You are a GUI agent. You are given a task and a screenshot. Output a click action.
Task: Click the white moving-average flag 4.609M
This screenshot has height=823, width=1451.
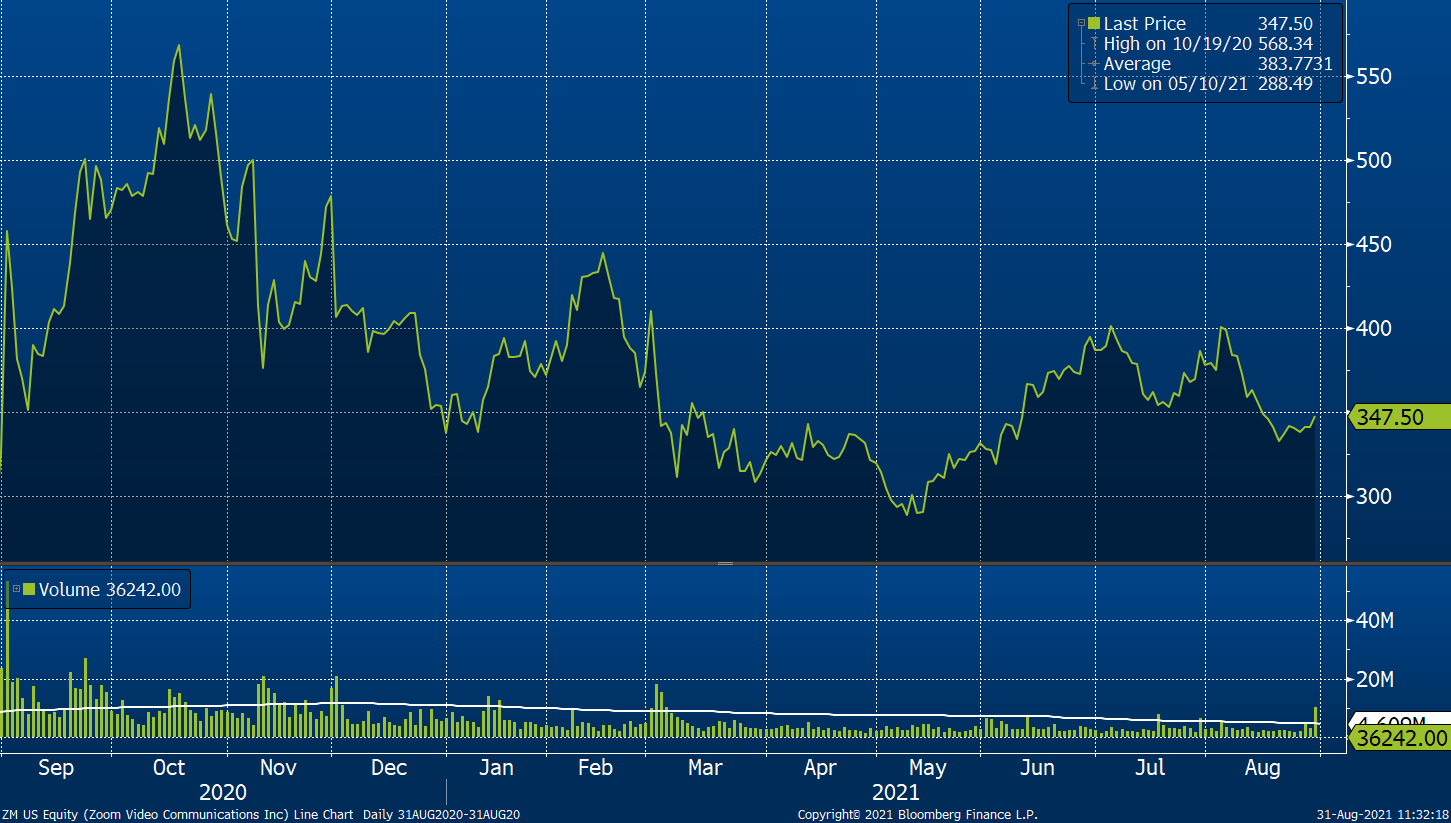tap(1399, 719)
